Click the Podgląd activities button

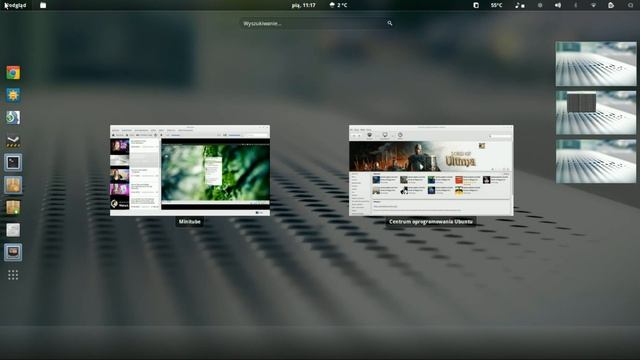tap(16, 5)
